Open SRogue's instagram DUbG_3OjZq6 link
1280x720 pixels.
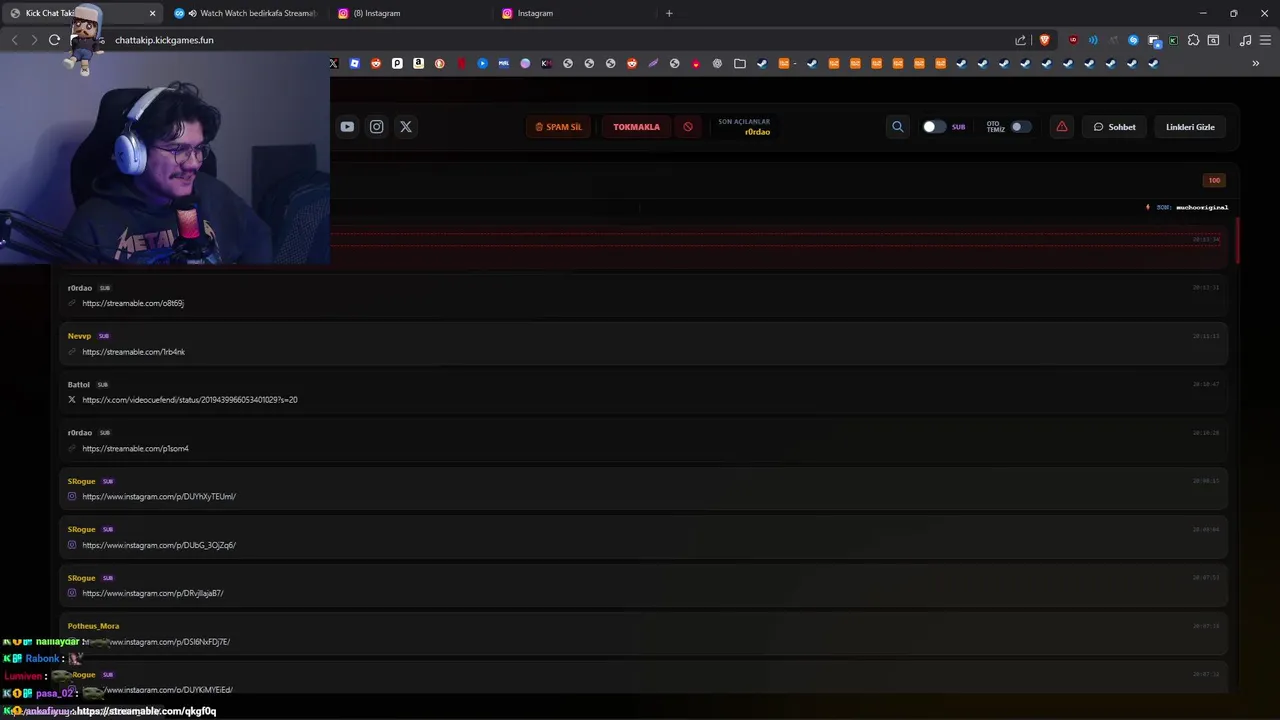pos(159,545)
